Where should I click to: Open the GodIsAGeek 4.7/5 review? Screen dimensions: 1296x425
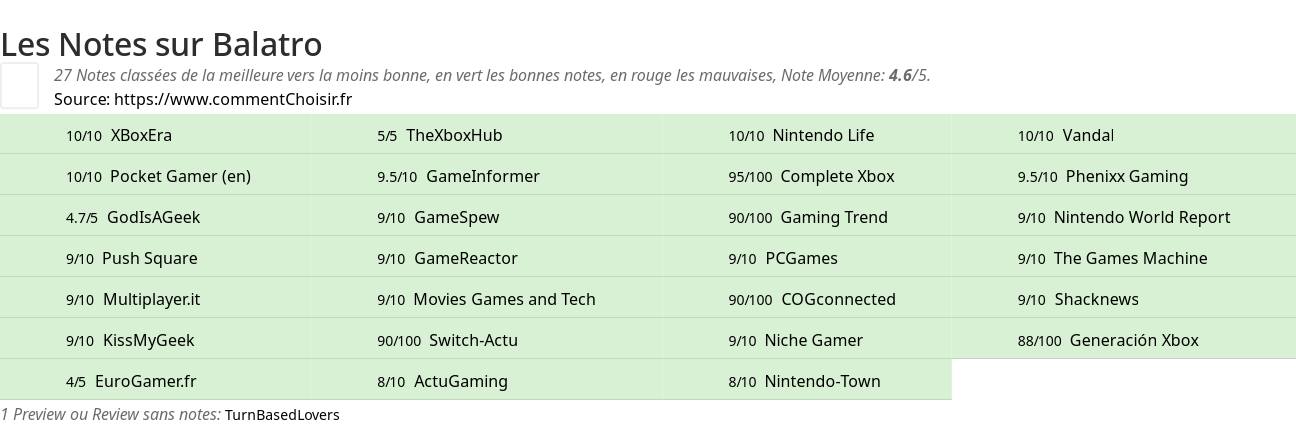click(x=154, y=217)
